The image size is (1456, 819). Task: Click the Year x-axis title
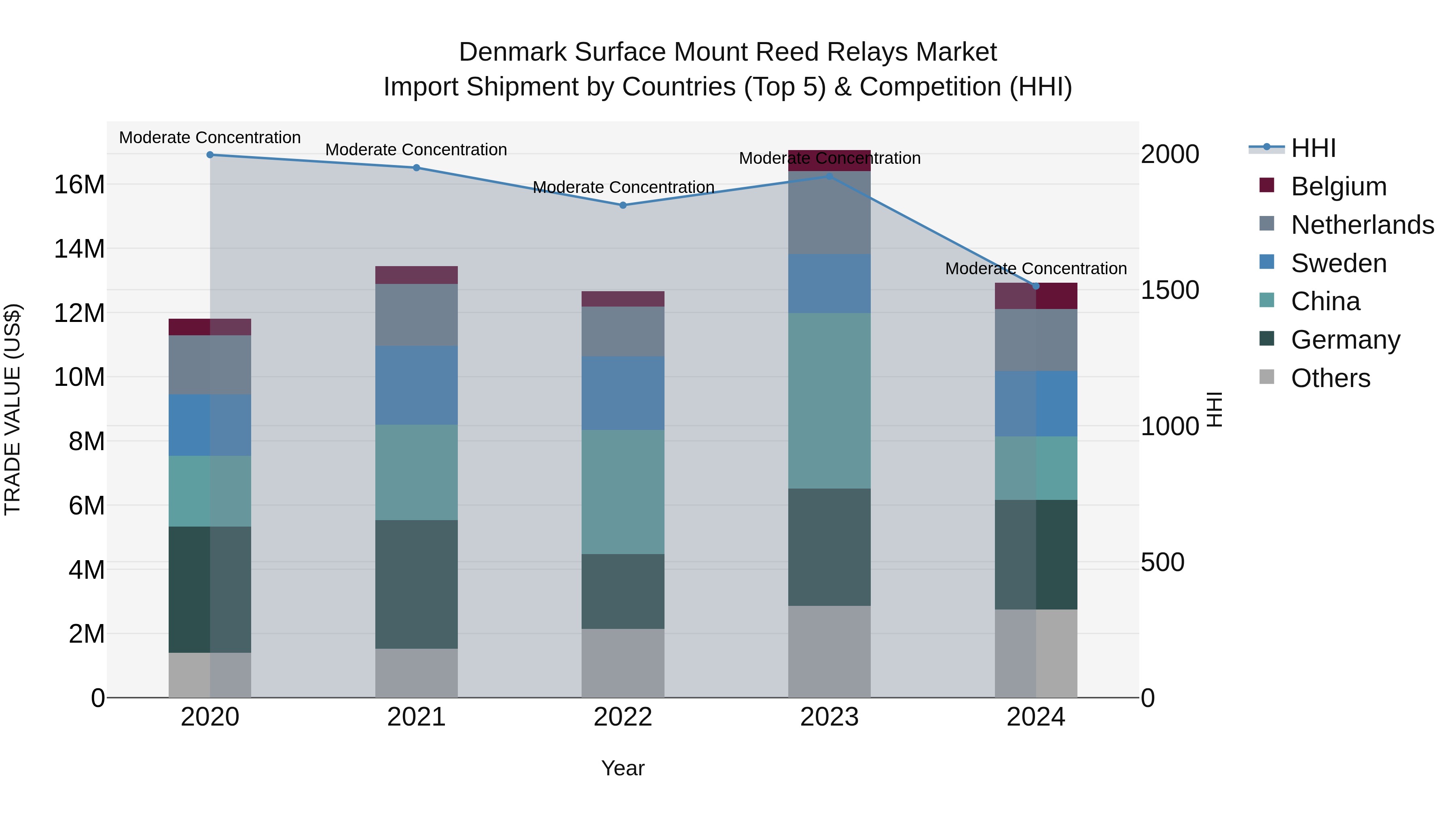623,768
